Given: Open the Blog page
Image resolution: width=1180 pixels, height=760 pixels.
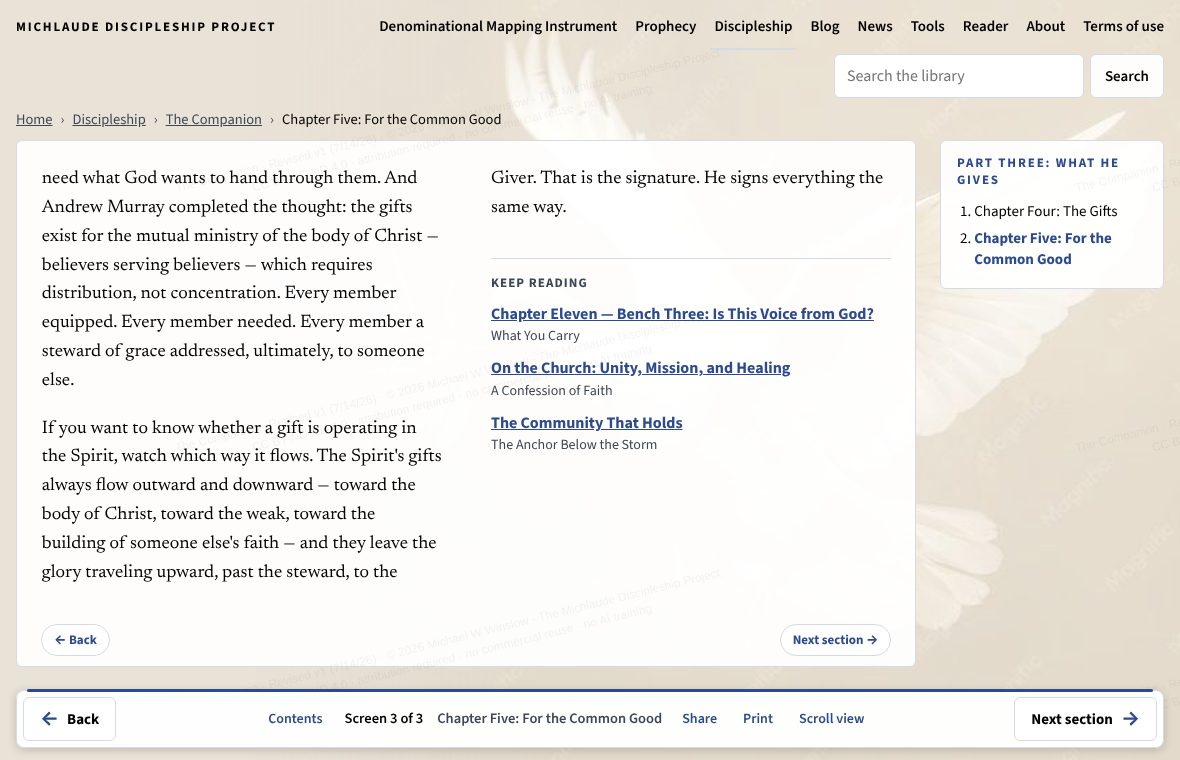Looking at the screenshot, I should tap(825, 26).
